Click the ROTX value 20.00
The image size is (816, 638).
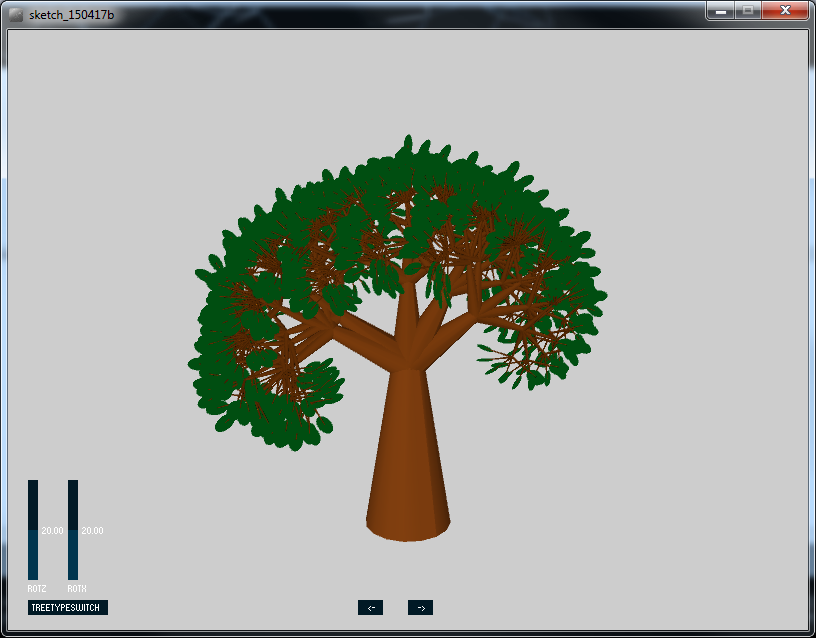click(93, 530)
